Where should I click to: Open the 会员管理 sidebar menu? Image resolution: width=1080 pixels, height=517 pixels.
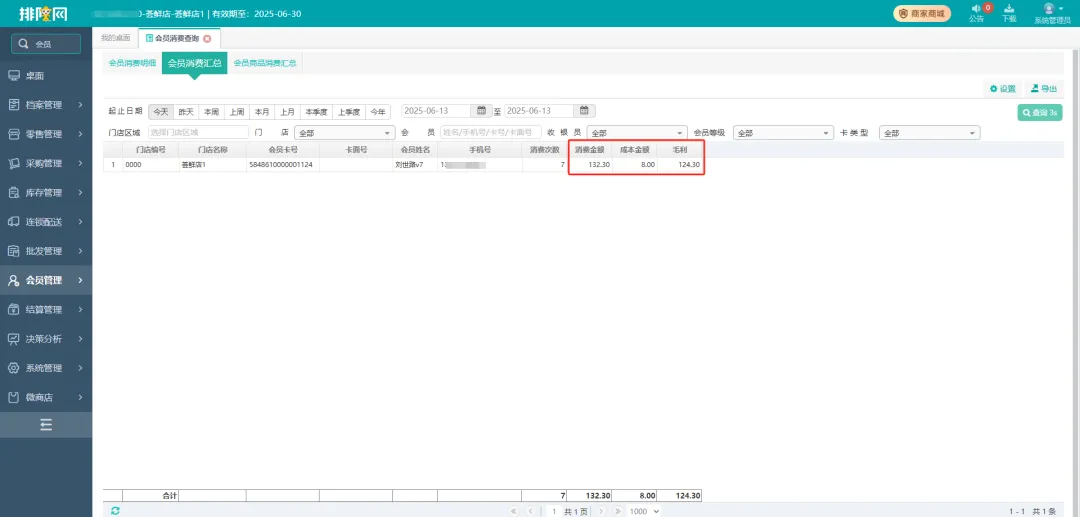tap(46, 280)
